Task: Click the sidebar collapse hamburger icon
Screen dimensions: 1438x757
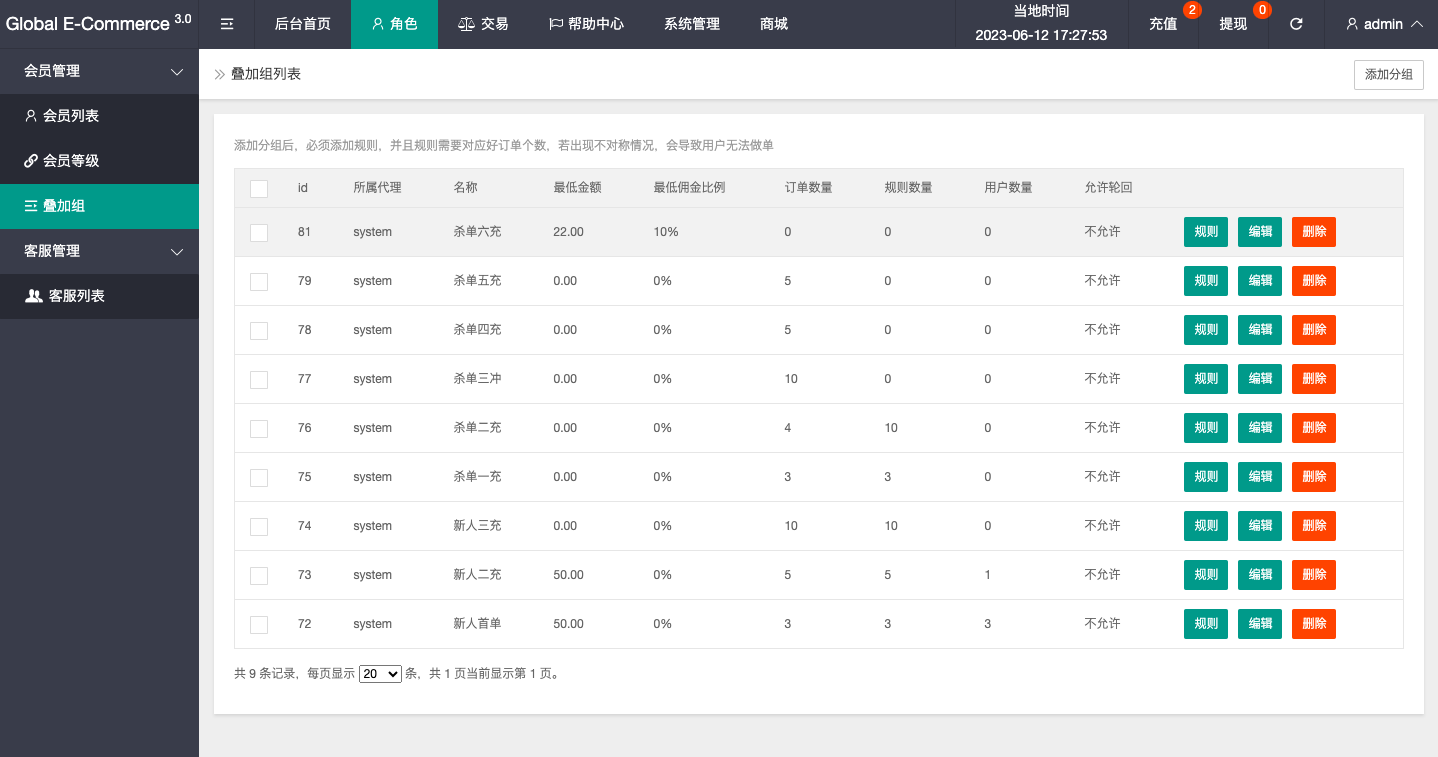Action: (x=227, y=24)
